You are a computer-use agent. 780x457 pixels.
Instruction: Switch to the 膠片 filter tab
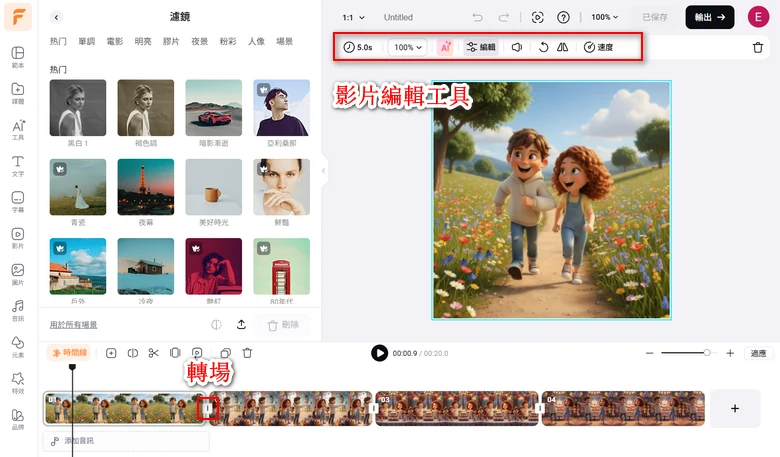coord(171,41)
